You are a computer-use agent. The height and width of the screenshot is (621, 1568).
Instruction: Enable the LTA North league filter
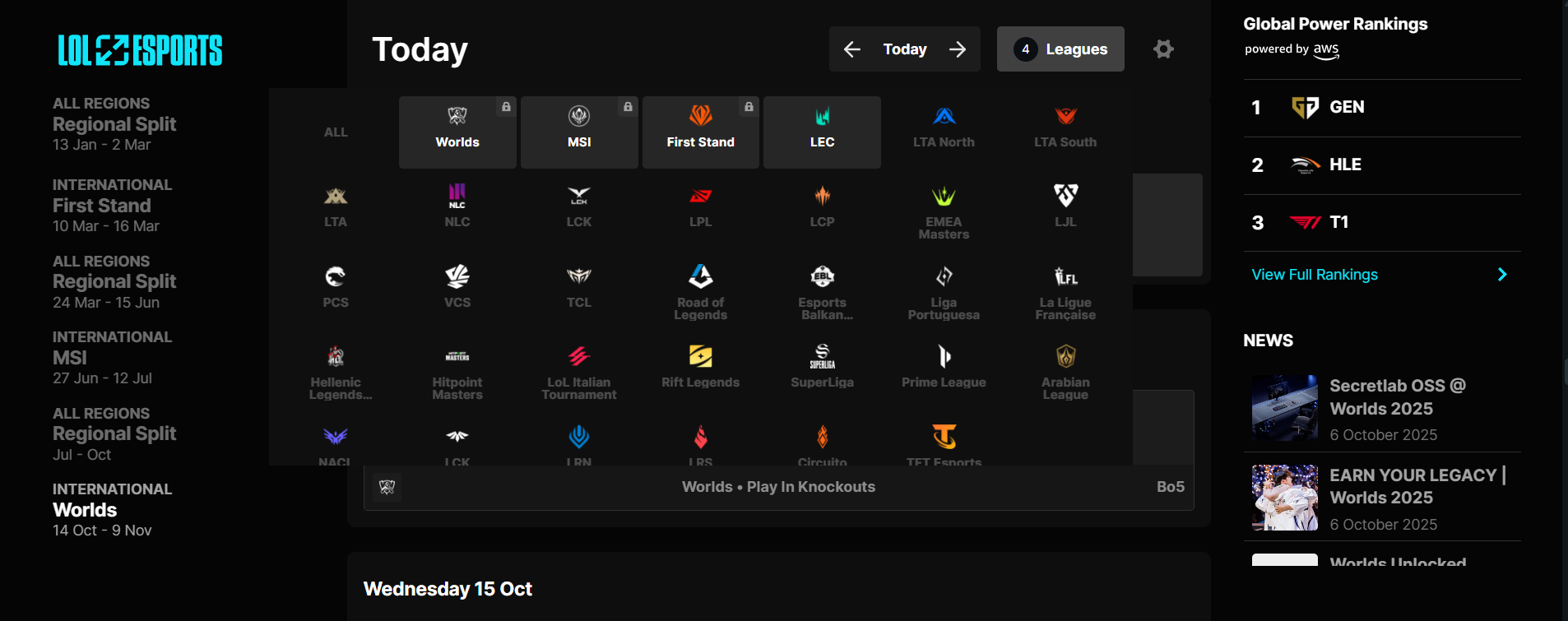tap(944, 132)
